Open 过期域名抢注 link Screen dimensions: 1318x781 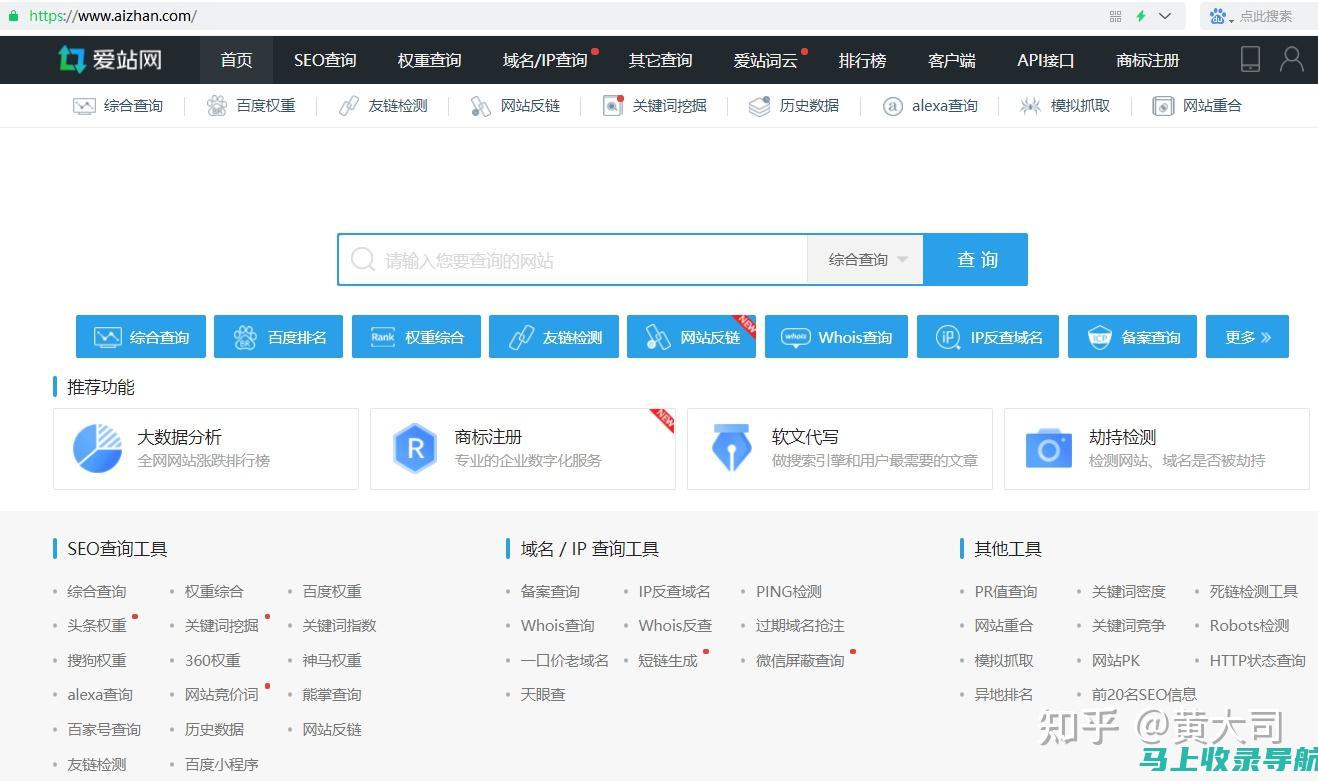tap(800, 626)
